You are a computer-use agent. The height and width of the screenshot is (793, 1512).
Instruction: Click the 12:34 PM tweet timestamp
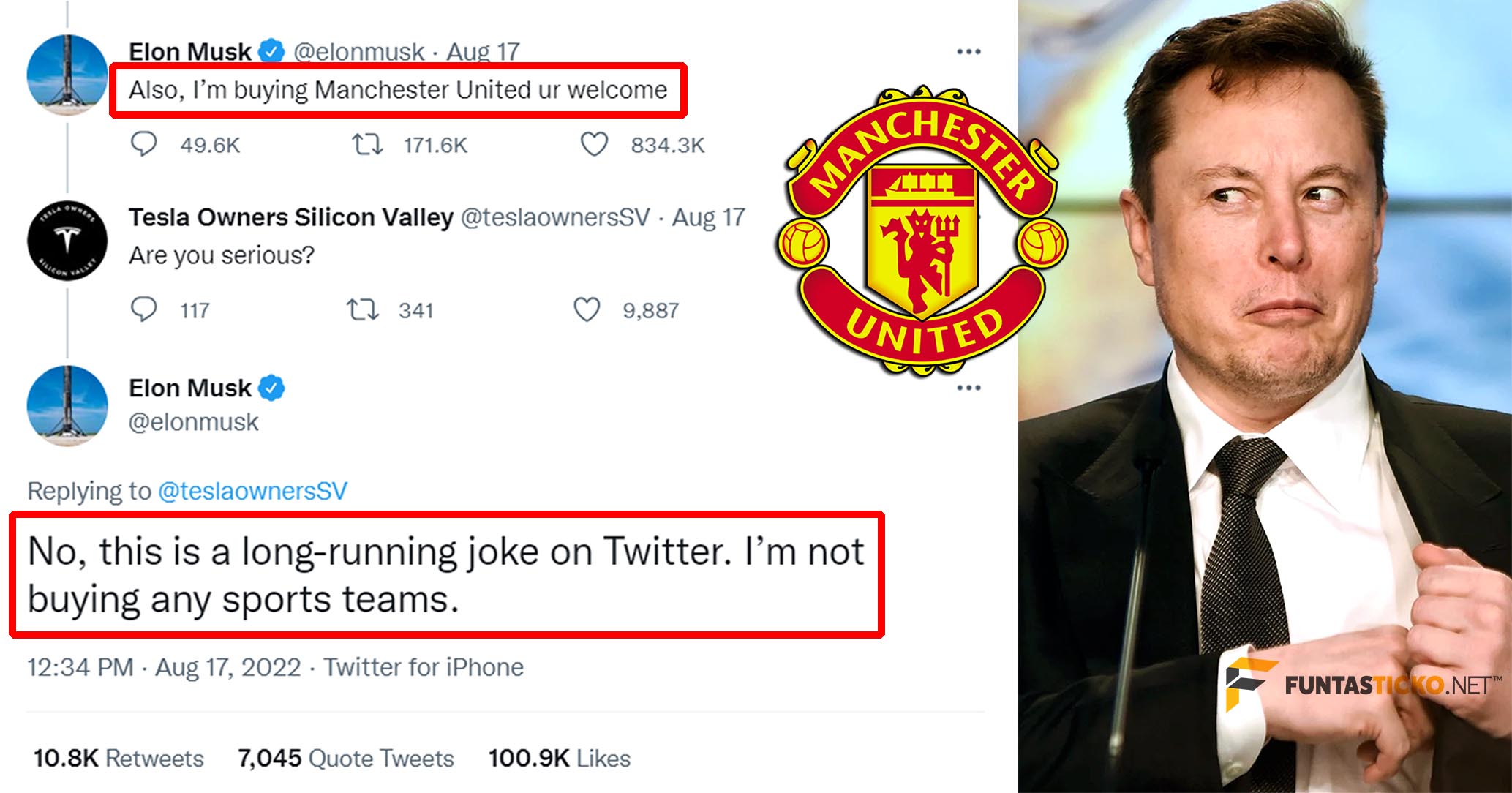point(80,667)
